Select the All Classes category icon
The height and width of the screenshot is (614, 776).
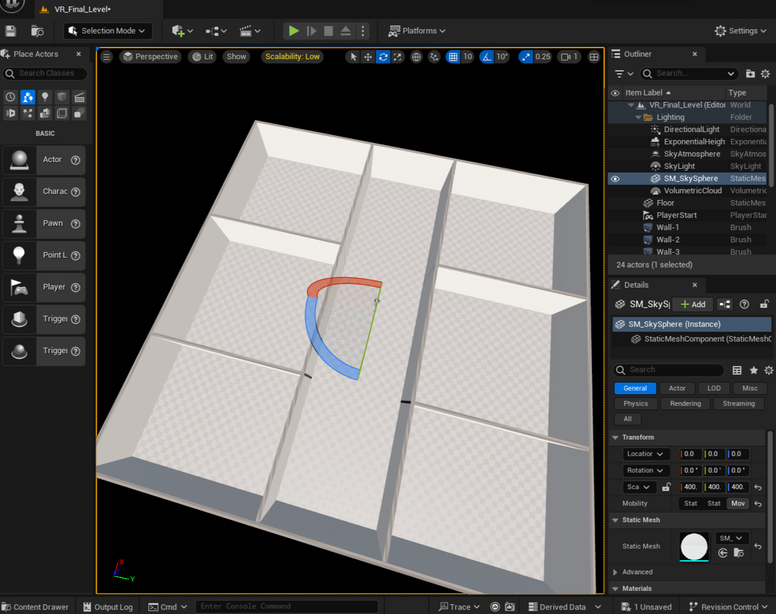79,113
